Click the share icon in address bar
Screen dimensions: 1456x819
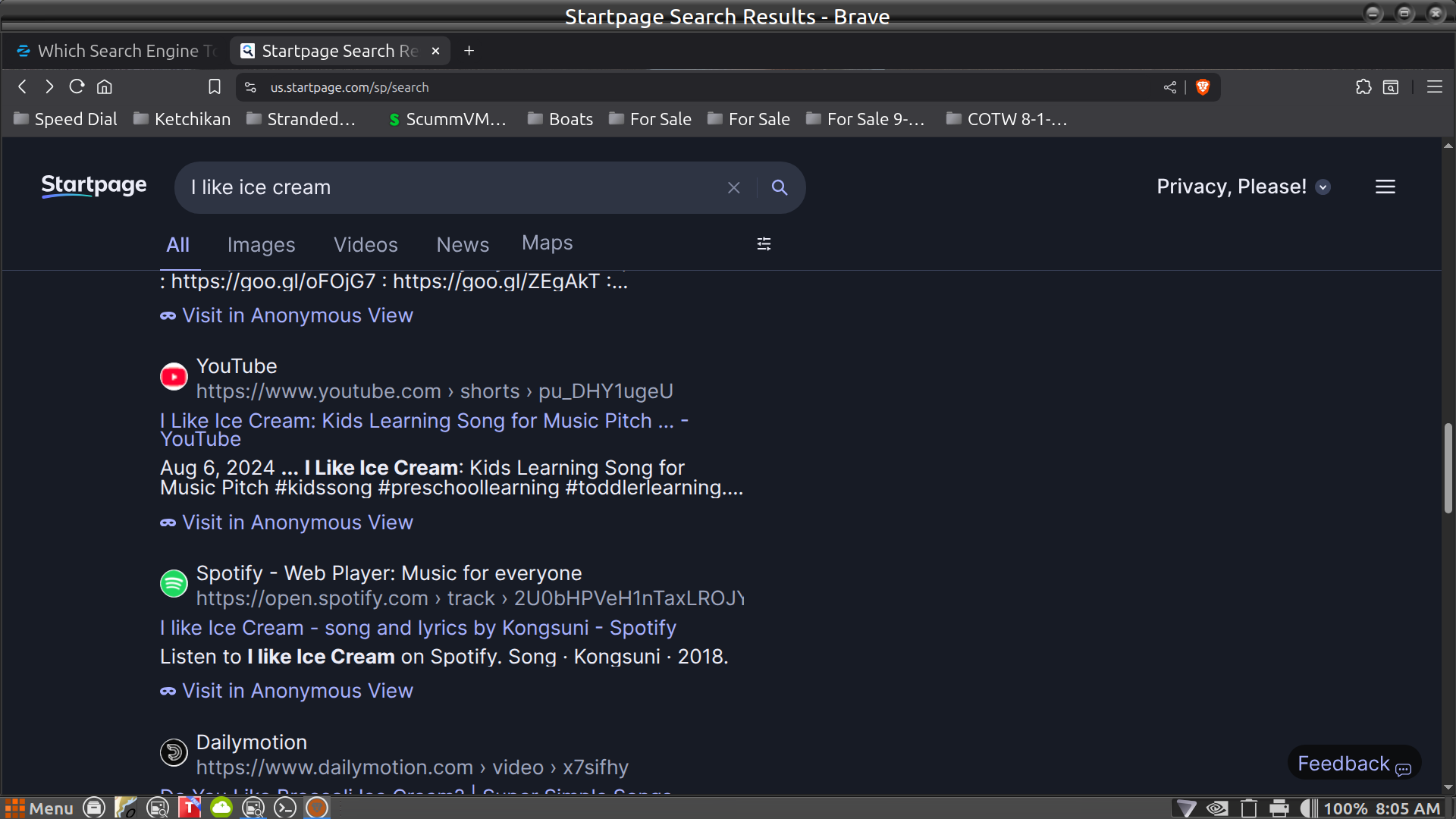pos(1170,87)
